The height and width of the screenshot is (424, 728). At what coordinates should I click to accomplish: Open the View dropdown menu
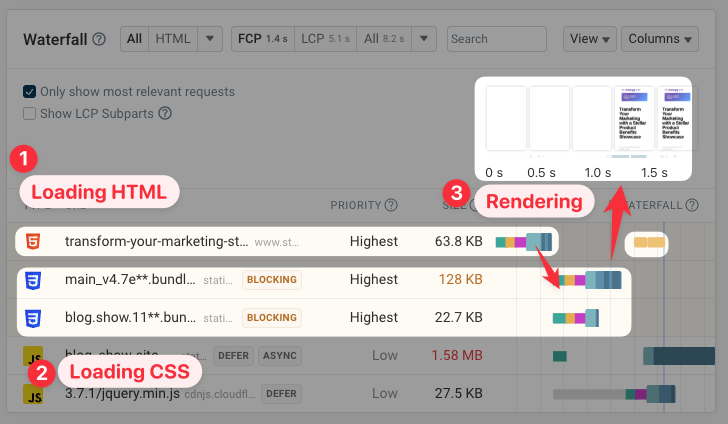click(590, 39)
